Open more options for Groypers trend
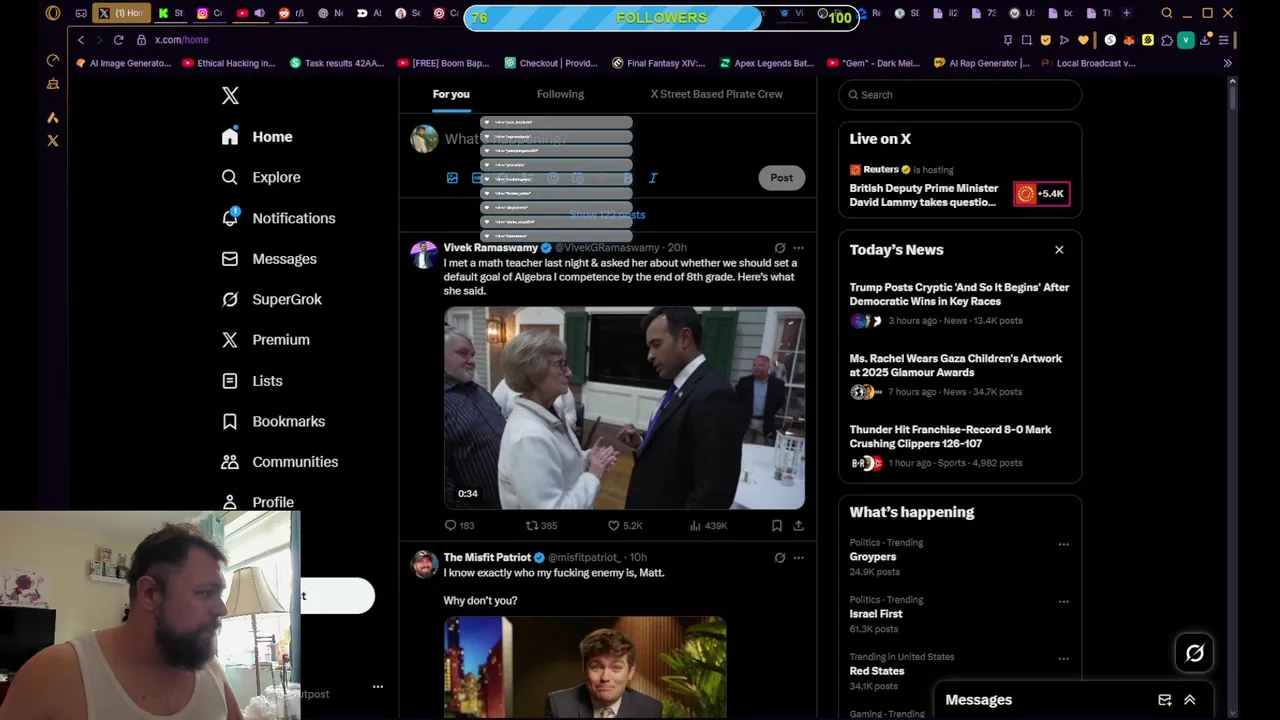Screen dimensions: 1280x720 [1063, 545]
